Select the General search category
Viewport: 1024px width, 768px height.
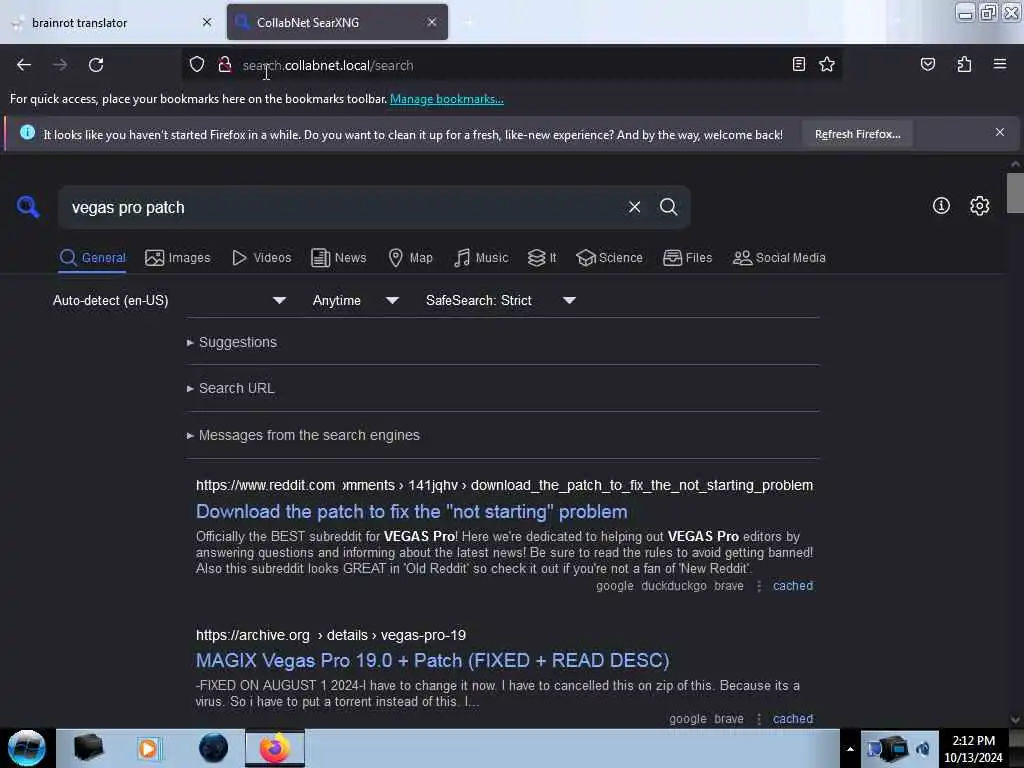coord(92,257)
